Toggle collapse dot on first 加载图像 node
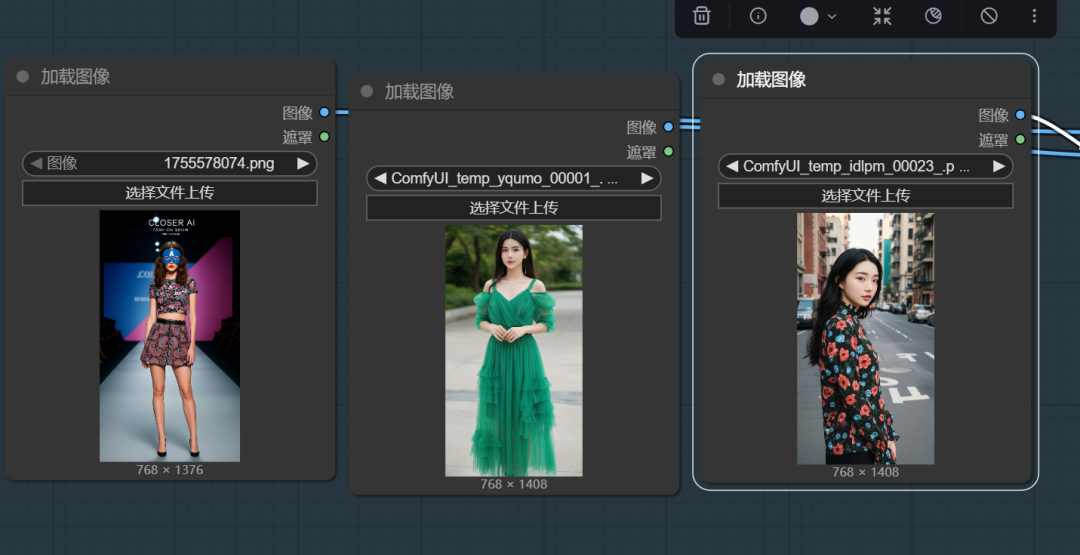 23,76
